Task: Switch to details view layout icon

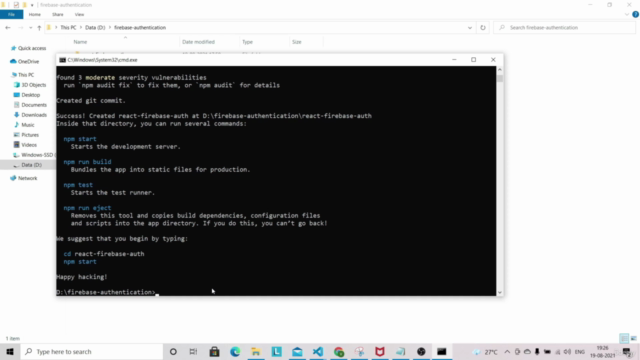Action: (x=624, y=338)
